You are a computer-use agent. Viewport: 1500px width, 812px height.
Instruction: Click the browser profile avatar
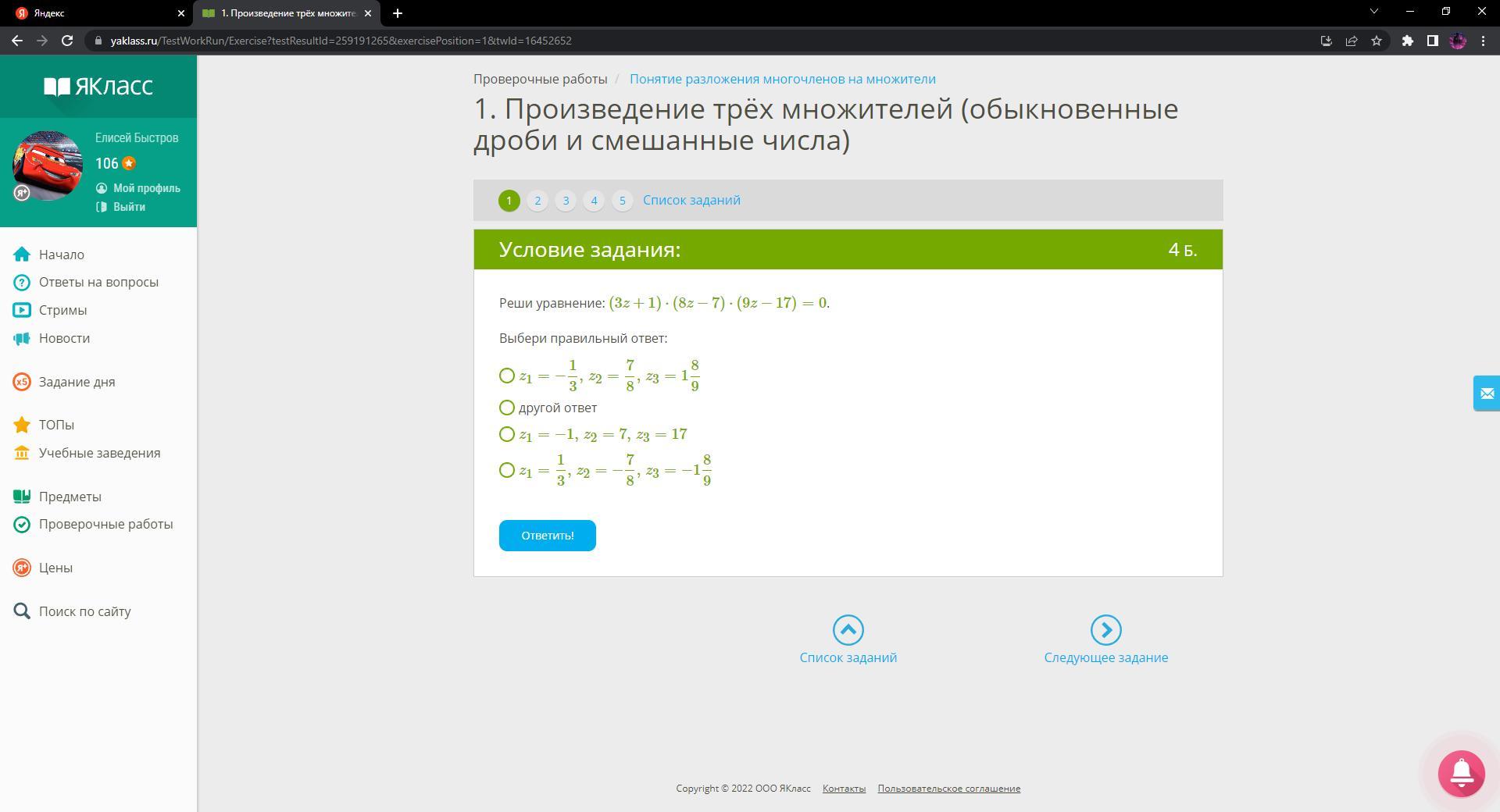(x=1458, y=41)
